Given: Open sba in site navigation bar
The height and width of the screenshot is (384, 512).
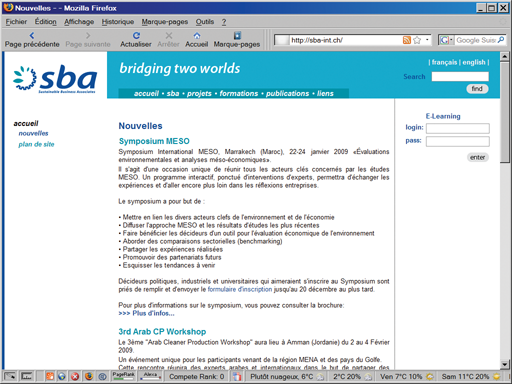Looking at the screenshot, I should (x=173, y=94).
